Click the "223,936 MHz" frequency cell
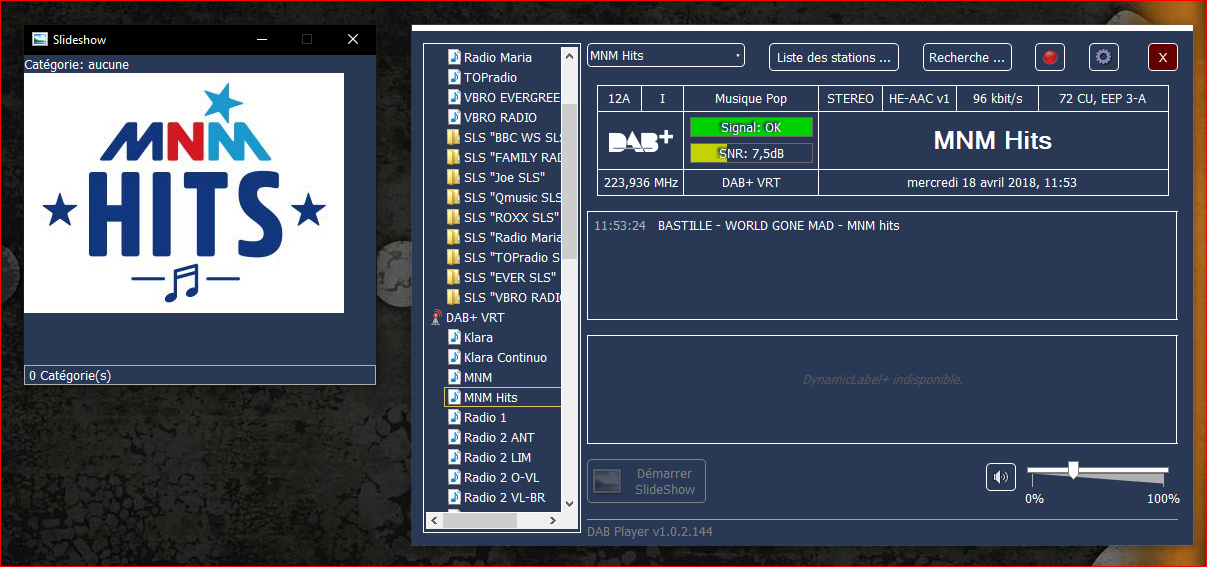Image resolution: width=1207 pixels, height=567 pixels. [x=641, y=183]
